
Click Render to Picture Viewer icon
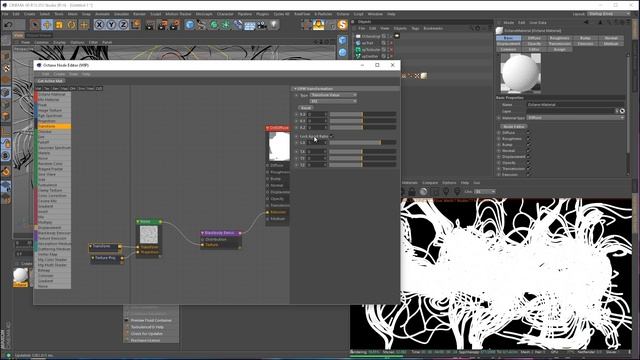click(x=162, y=25)
